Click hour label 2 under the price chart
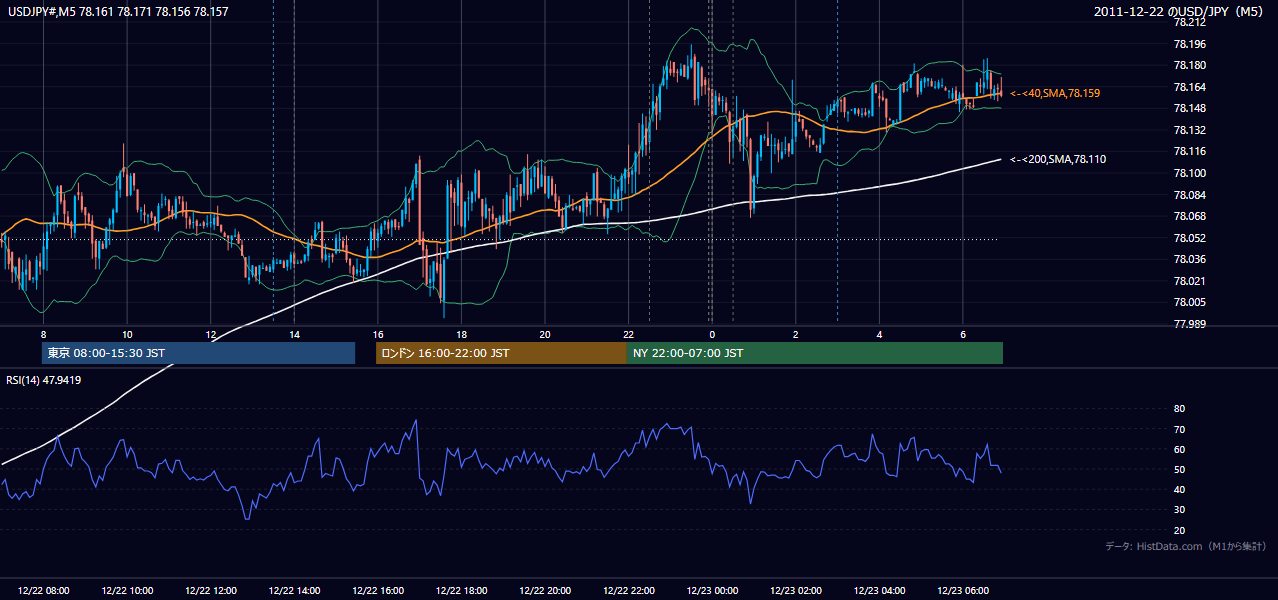The height and width of the screenshot is (600, 1278). (795, 334)
